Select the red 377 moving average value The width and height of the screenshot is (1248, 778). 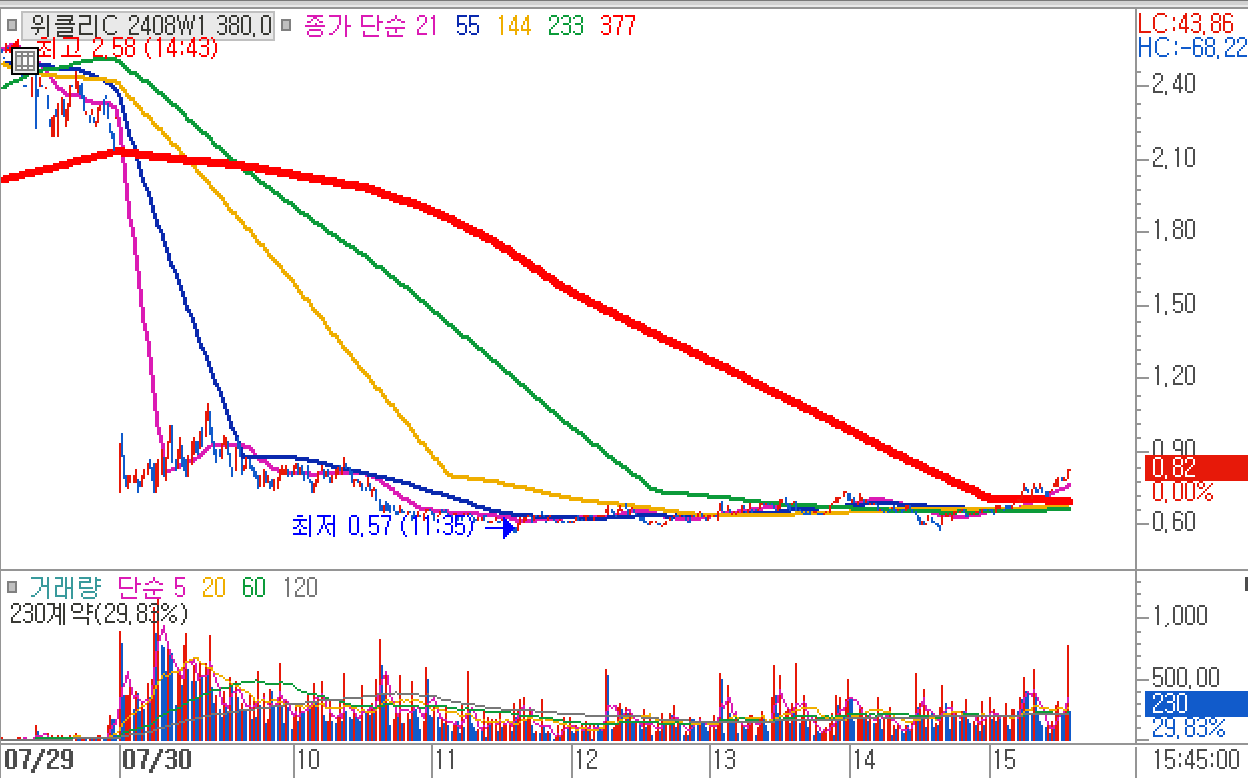click(x=618, y=26)
